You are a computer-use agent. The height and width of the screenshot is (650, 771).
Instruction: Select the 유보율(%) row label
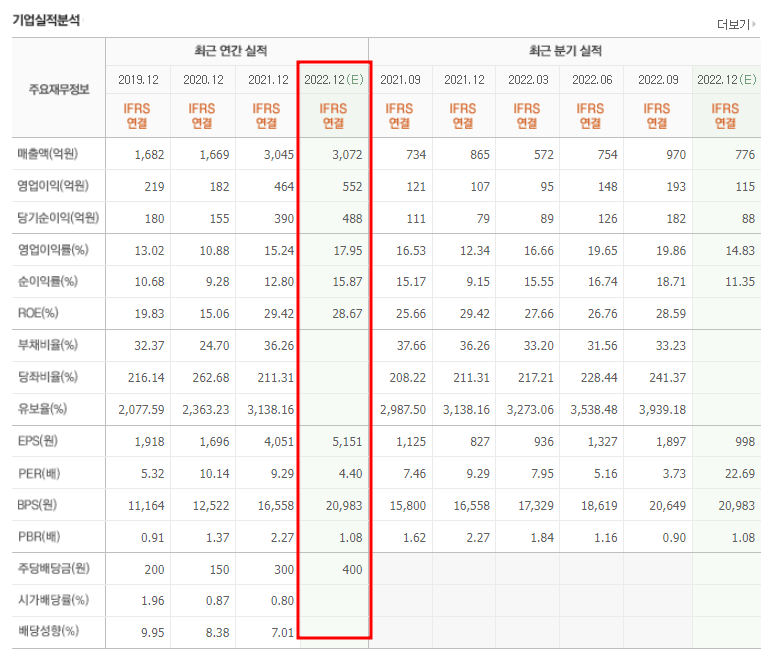42,409
